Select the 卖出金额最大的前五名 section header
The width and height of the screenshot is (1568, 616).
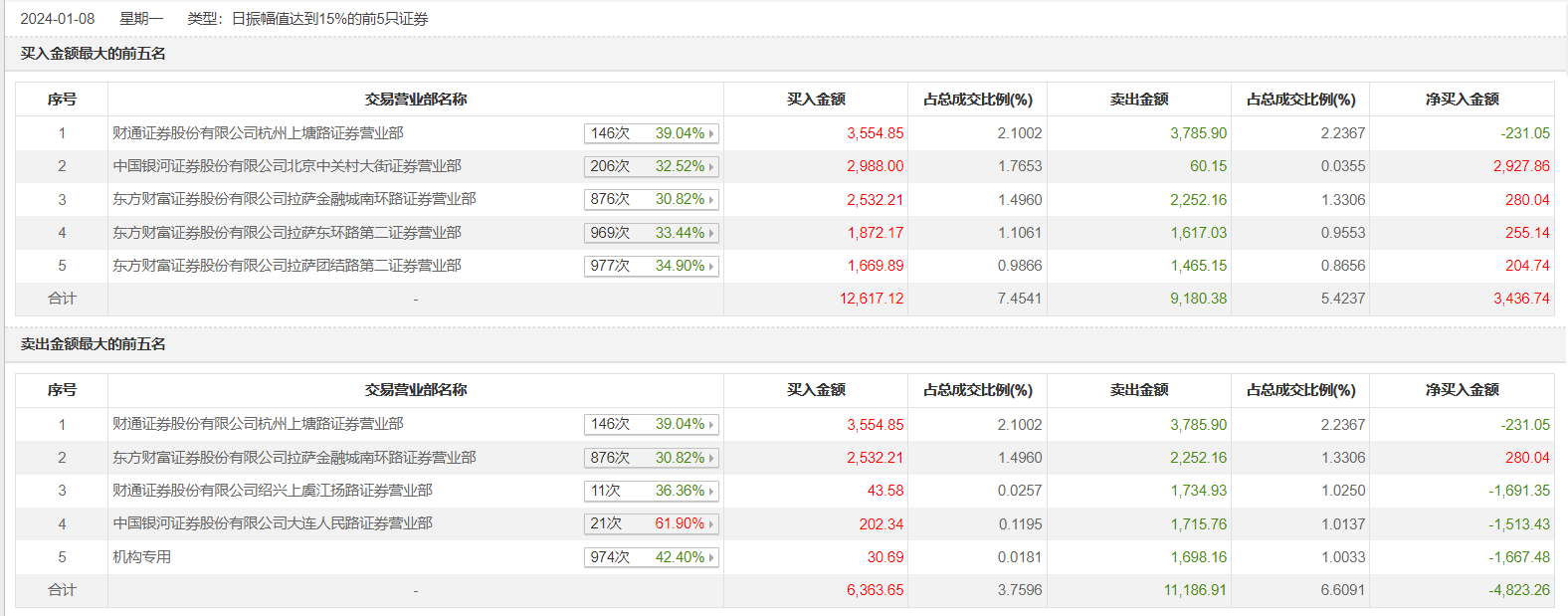tap(93, 344)
